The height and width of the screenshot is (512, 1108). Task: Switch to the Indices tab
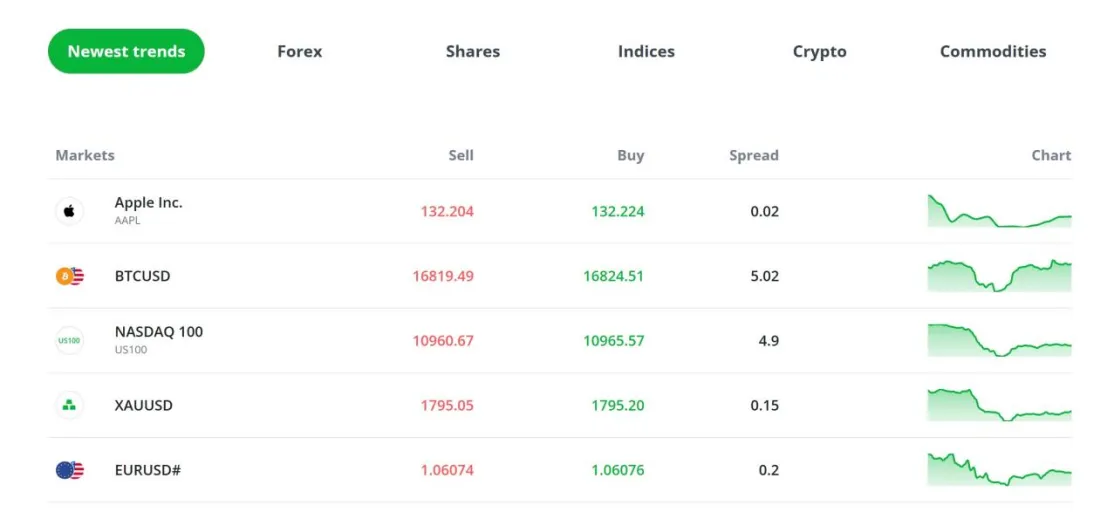[646, 52]
